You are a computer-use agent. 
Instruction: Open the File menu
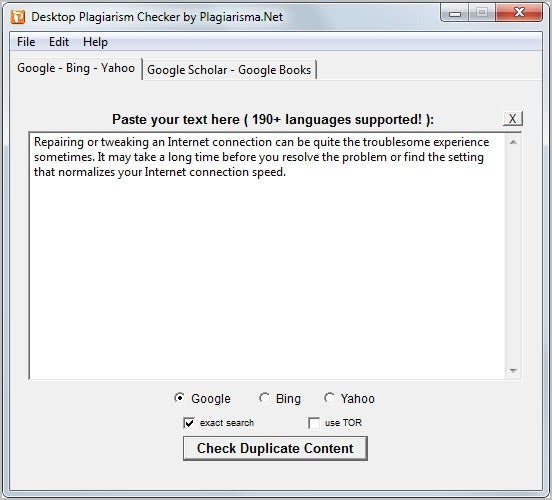26,42
